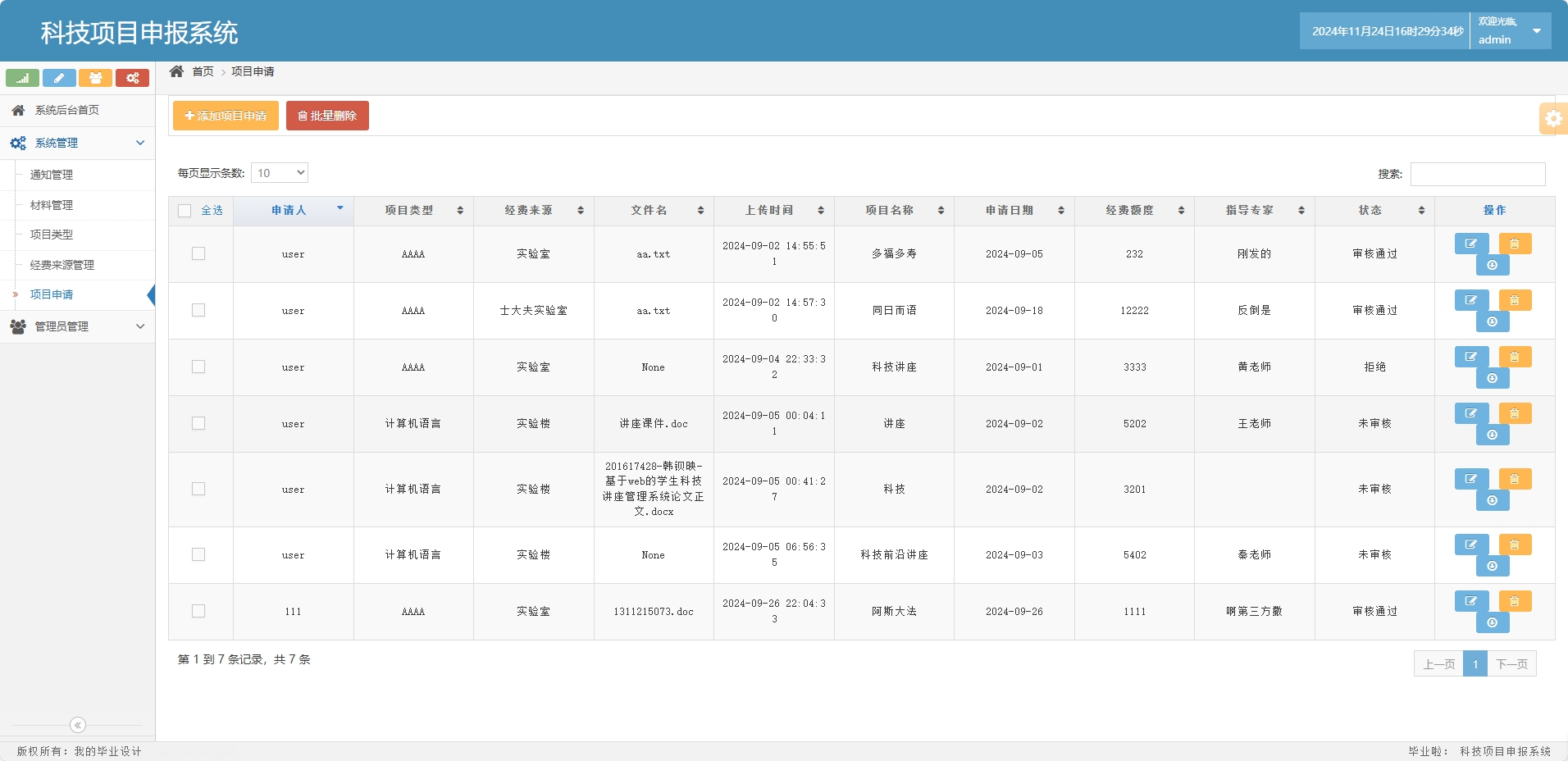Image resolution: width=1568 pixels, height=761 pixels.
Task: Edit the 同日而语 project row
Action: click(1471, 300)
